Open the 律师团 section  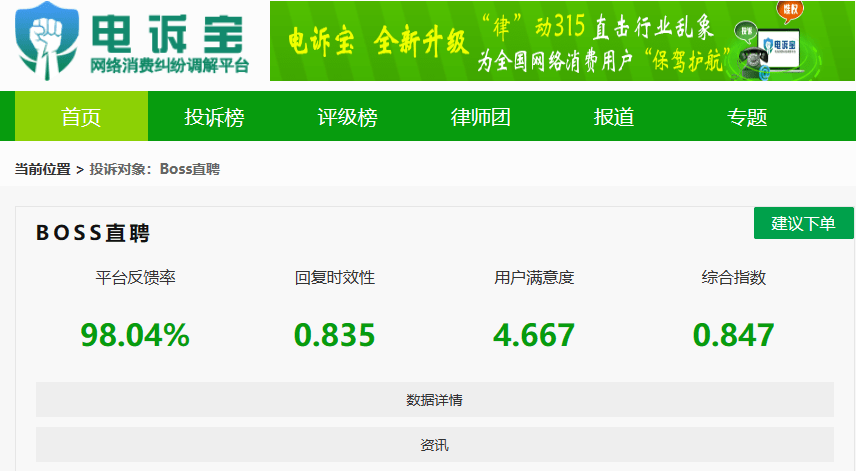point(481,117)
